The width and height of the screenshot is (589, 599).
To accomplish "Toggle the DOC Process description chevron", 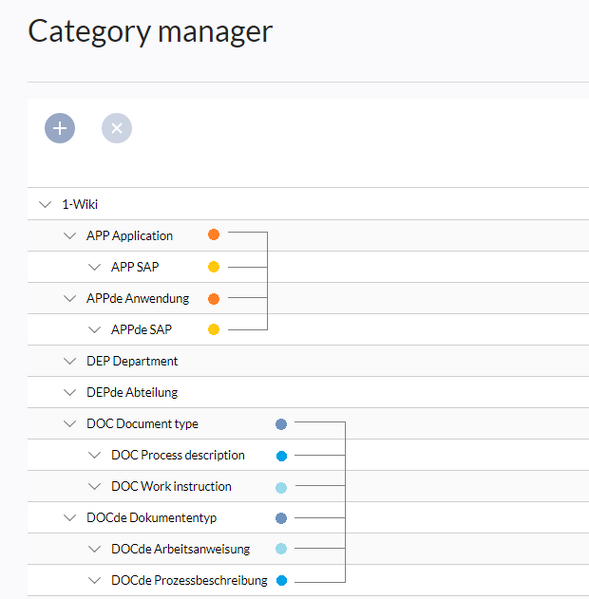I will (x=94, y=455).
